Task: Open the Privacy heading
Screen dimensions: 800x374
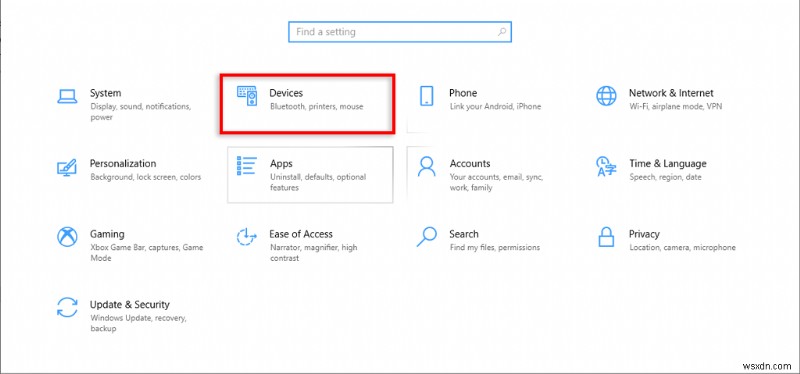Action: coord(644,234)
